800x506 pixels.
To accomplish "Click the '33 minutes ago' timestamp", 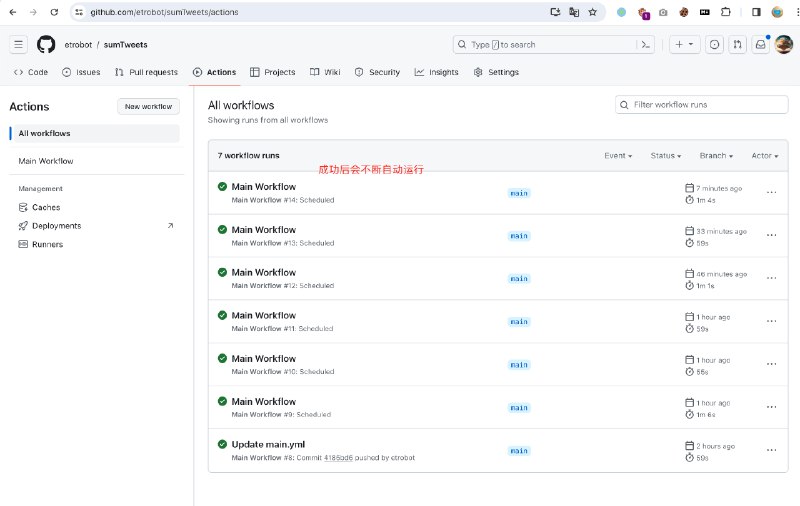I will tap(721, 231).
